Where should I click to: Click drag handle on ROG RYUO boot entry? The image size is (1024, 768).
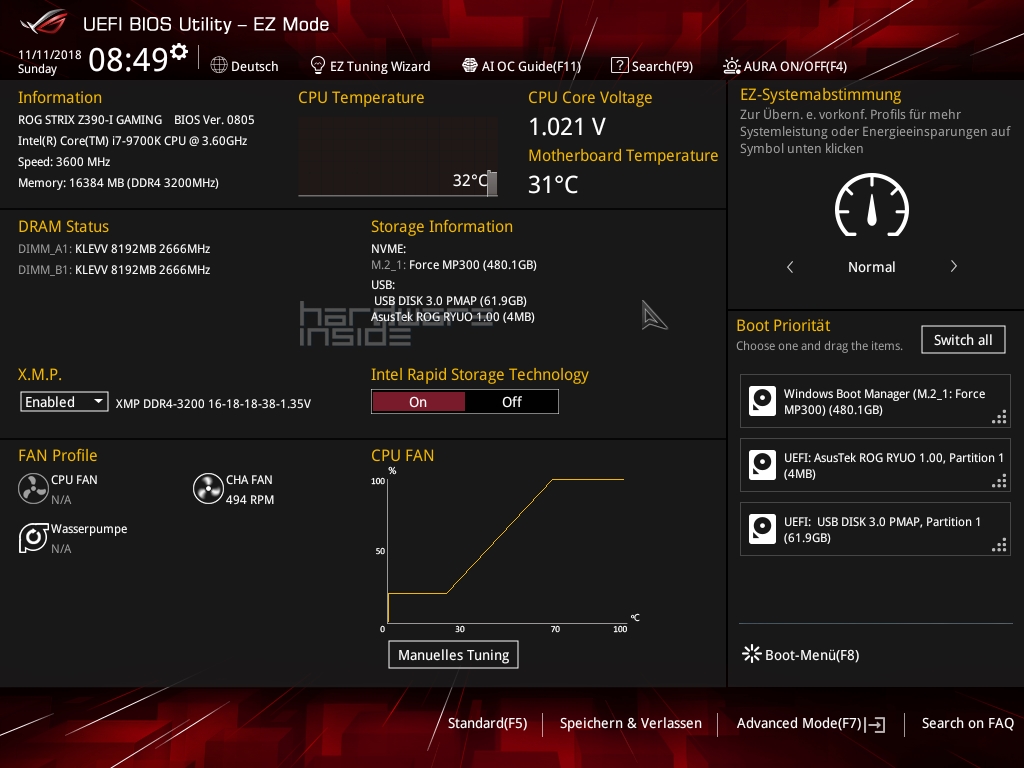coord(999,481)
